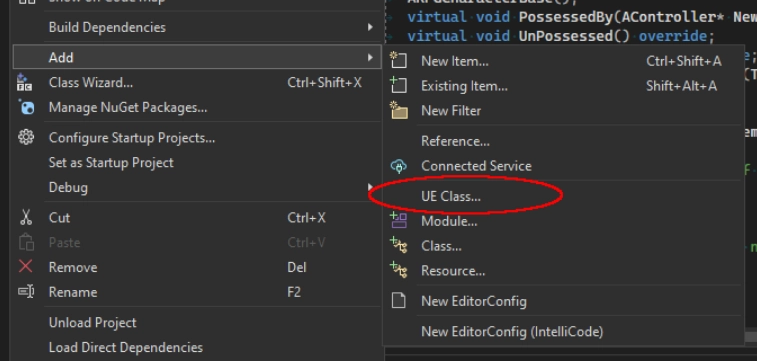Click the icon next to Class...

pos(398,246)
